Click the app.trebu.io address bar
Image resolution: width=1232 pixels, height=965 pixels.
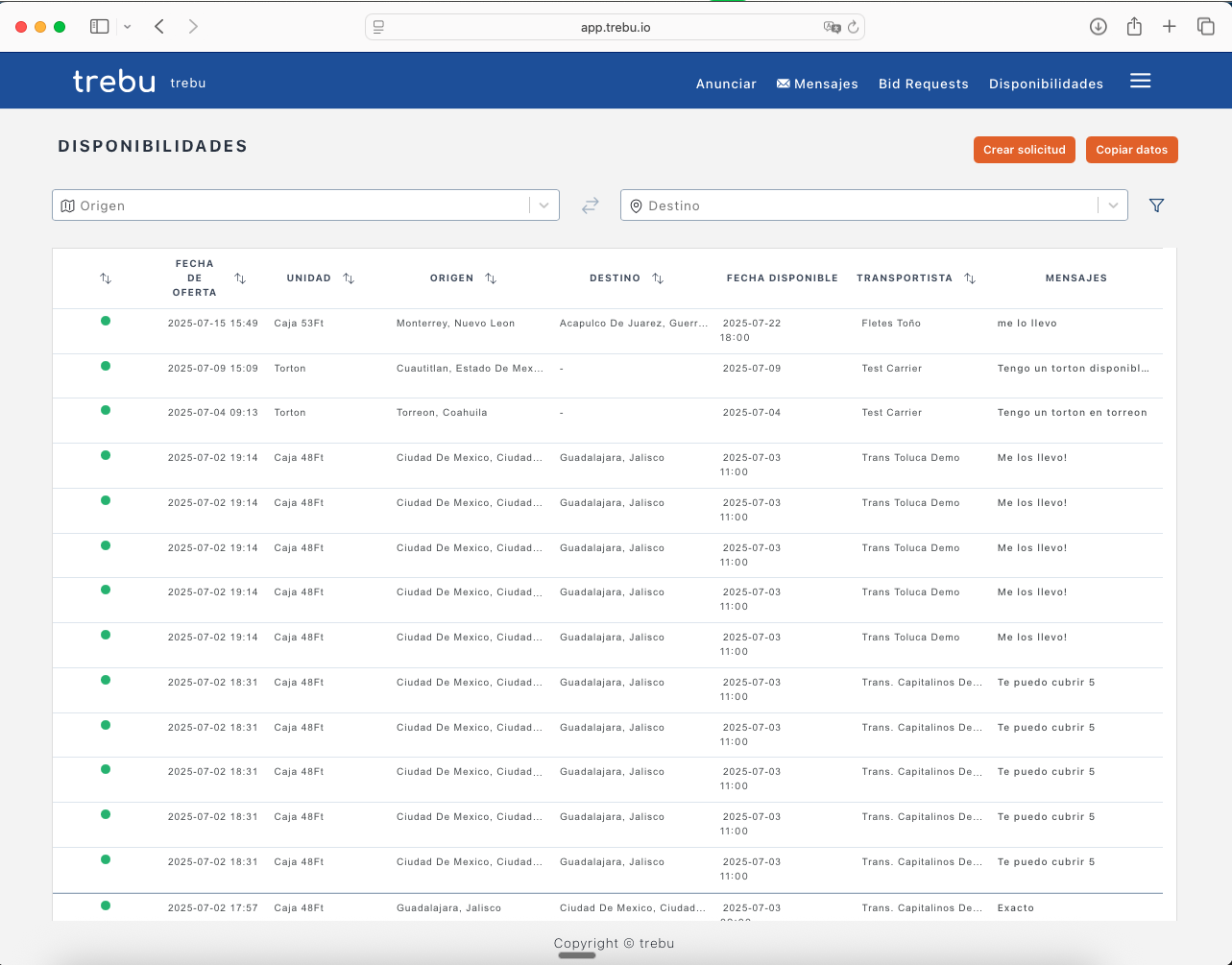click(x=615, y=27)
